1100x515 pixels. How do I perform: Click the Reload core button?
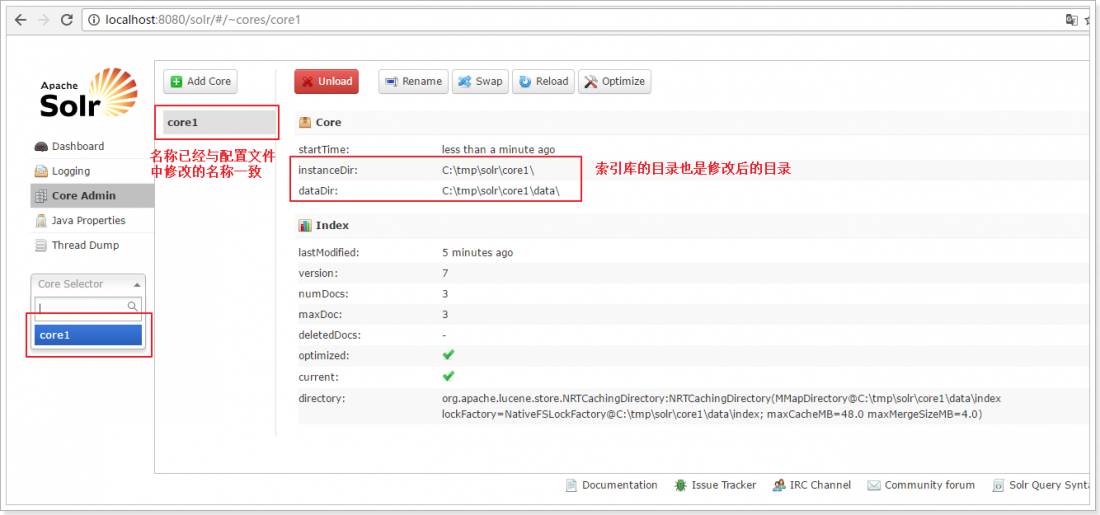point(544,81)
